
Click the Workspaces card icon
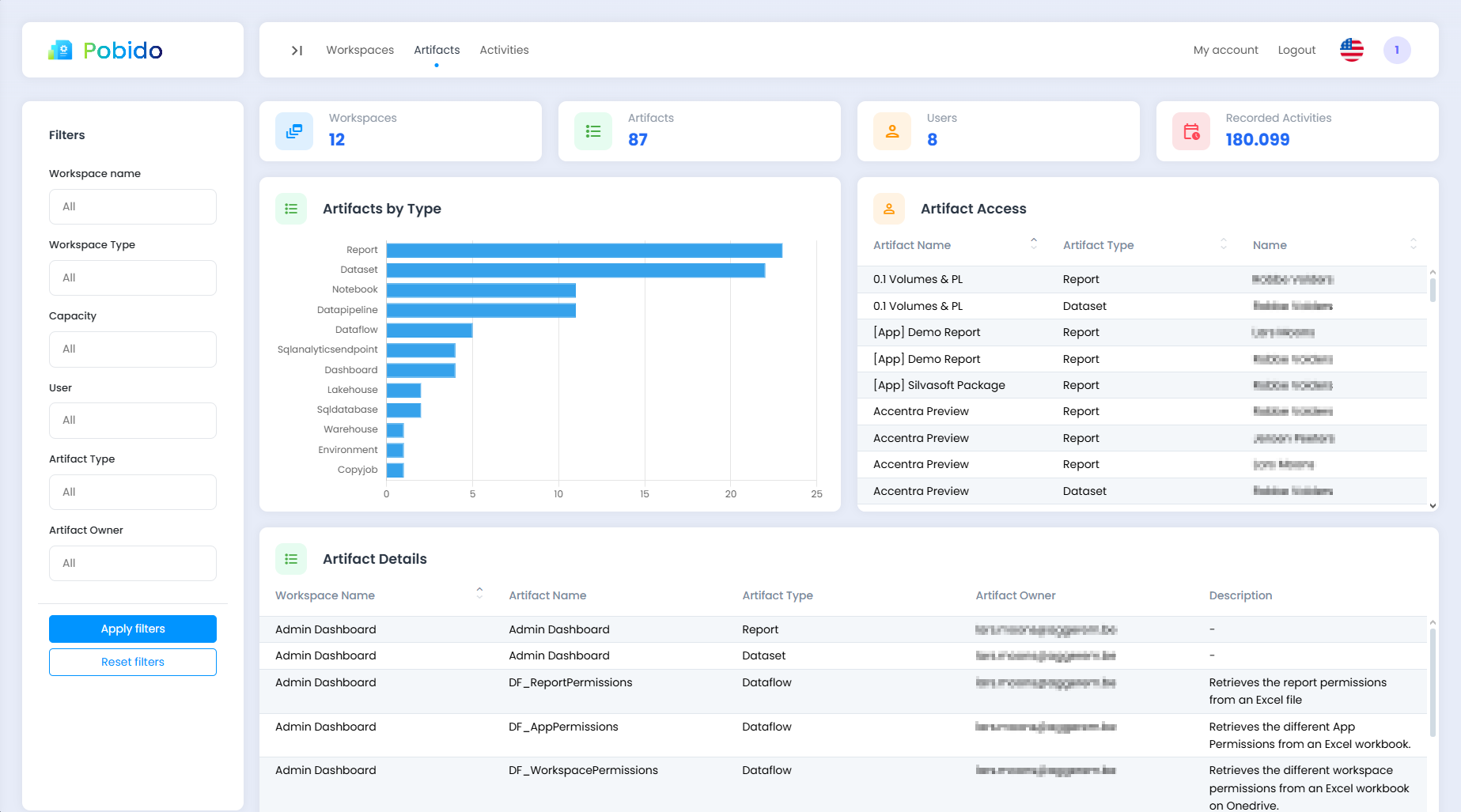tap(294, 131)
